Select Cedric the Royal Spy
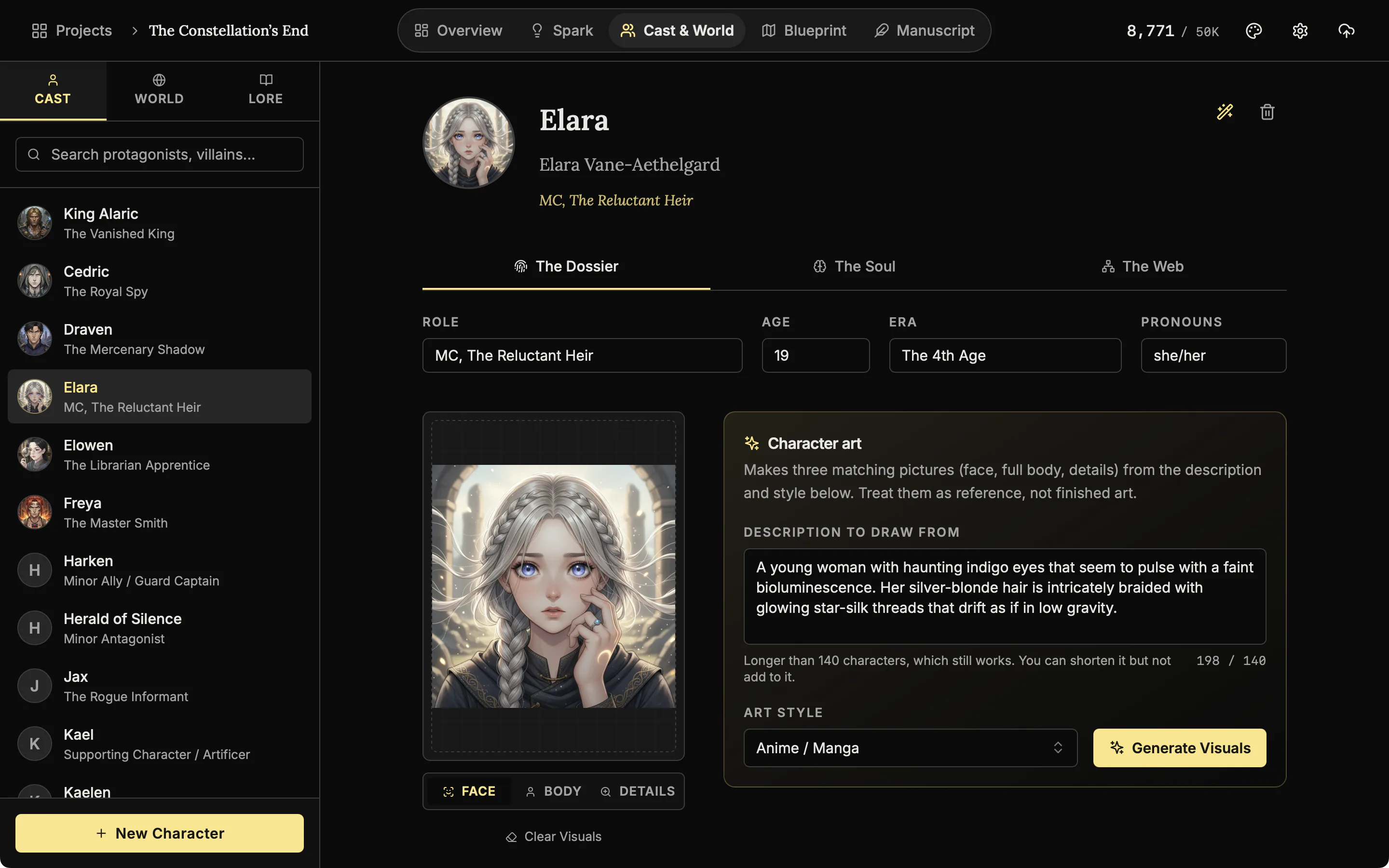This screenshot has height=868, width=1389. pos(160,281)
